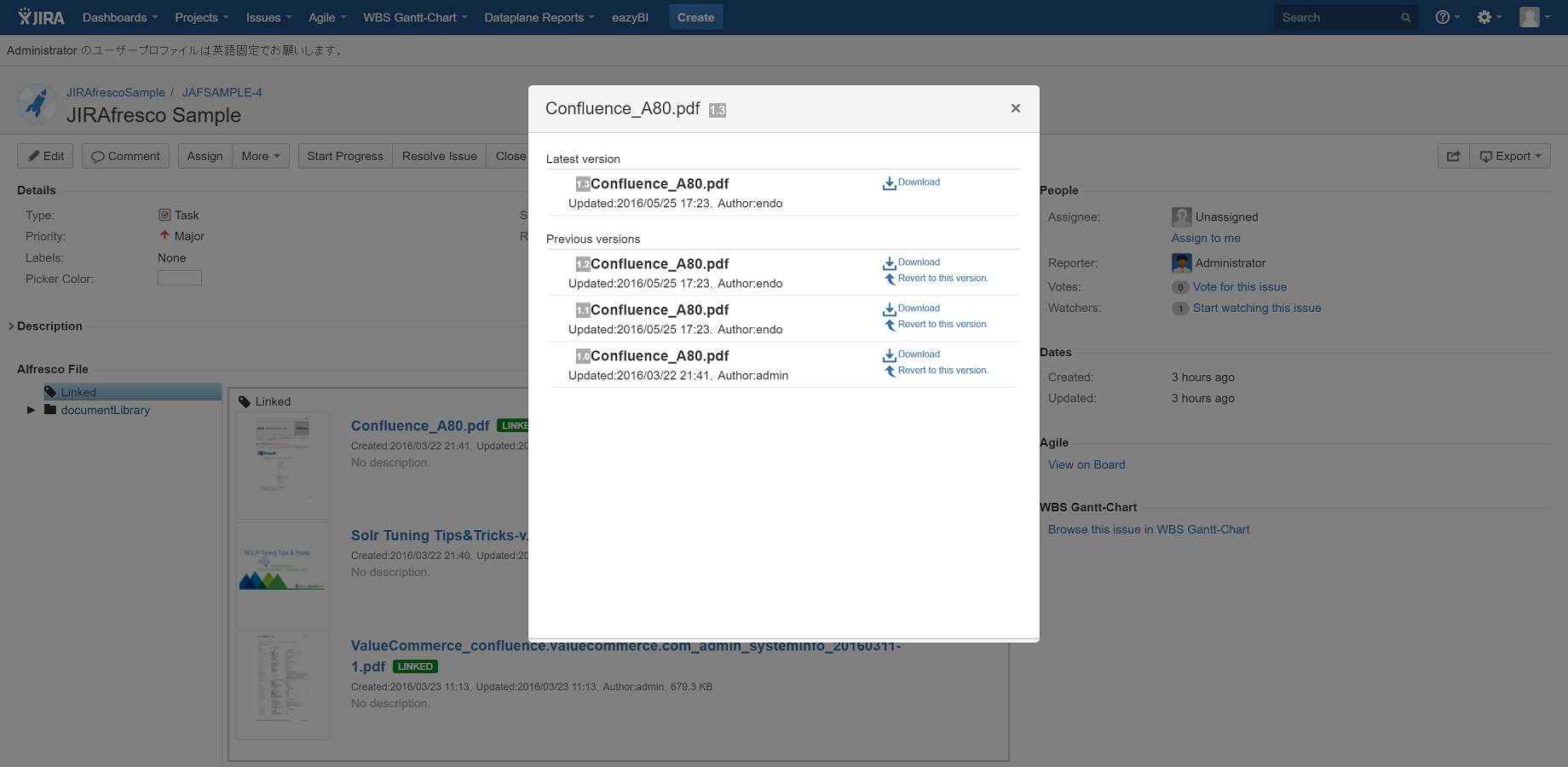Click the Comment button

pos(125,156)
